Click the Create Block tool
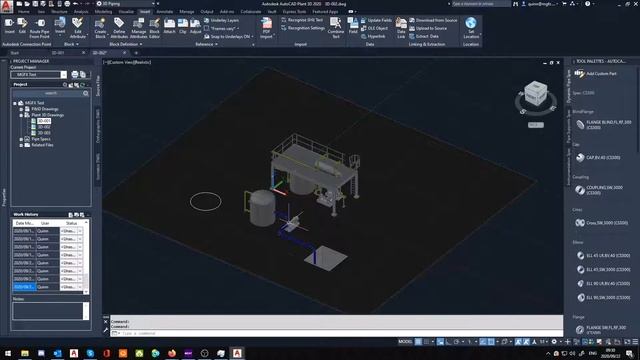This screenshot has width=640, height=360. click(x=100, y=28)
